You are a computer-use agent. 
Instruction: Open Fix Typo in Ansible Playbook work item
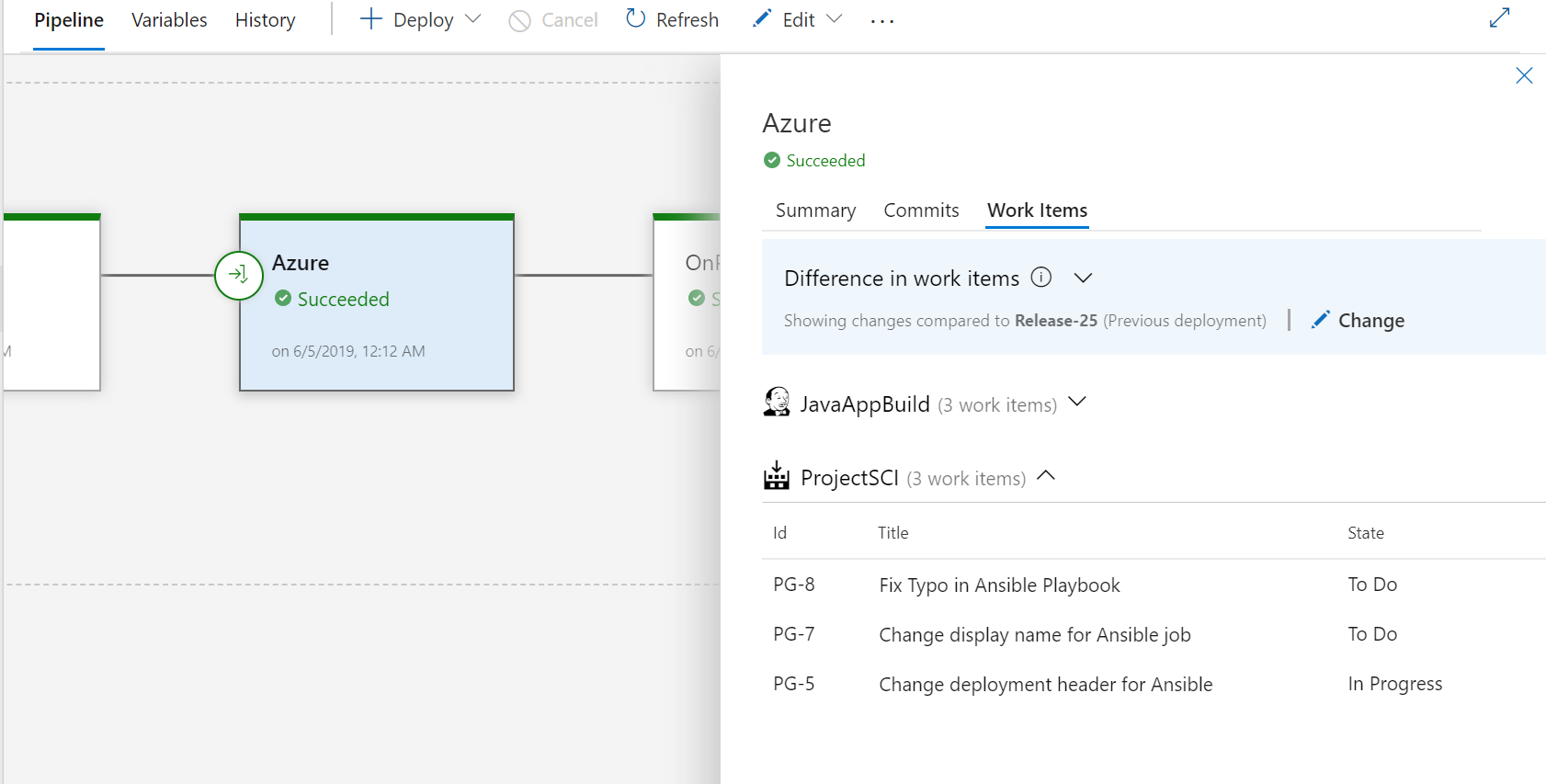pyautogui.click(x=999, y=585)
